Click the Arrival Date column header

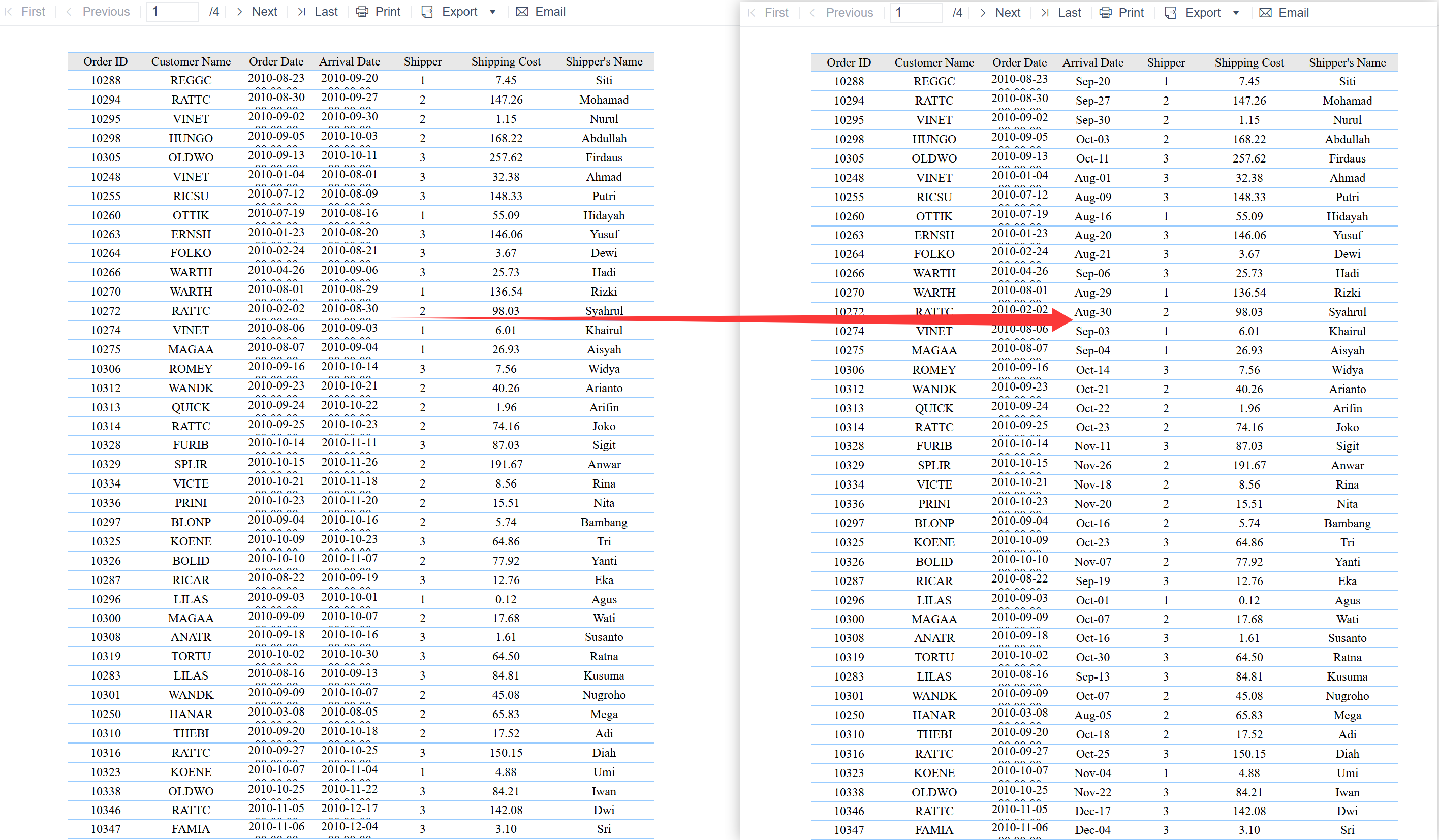350,61
